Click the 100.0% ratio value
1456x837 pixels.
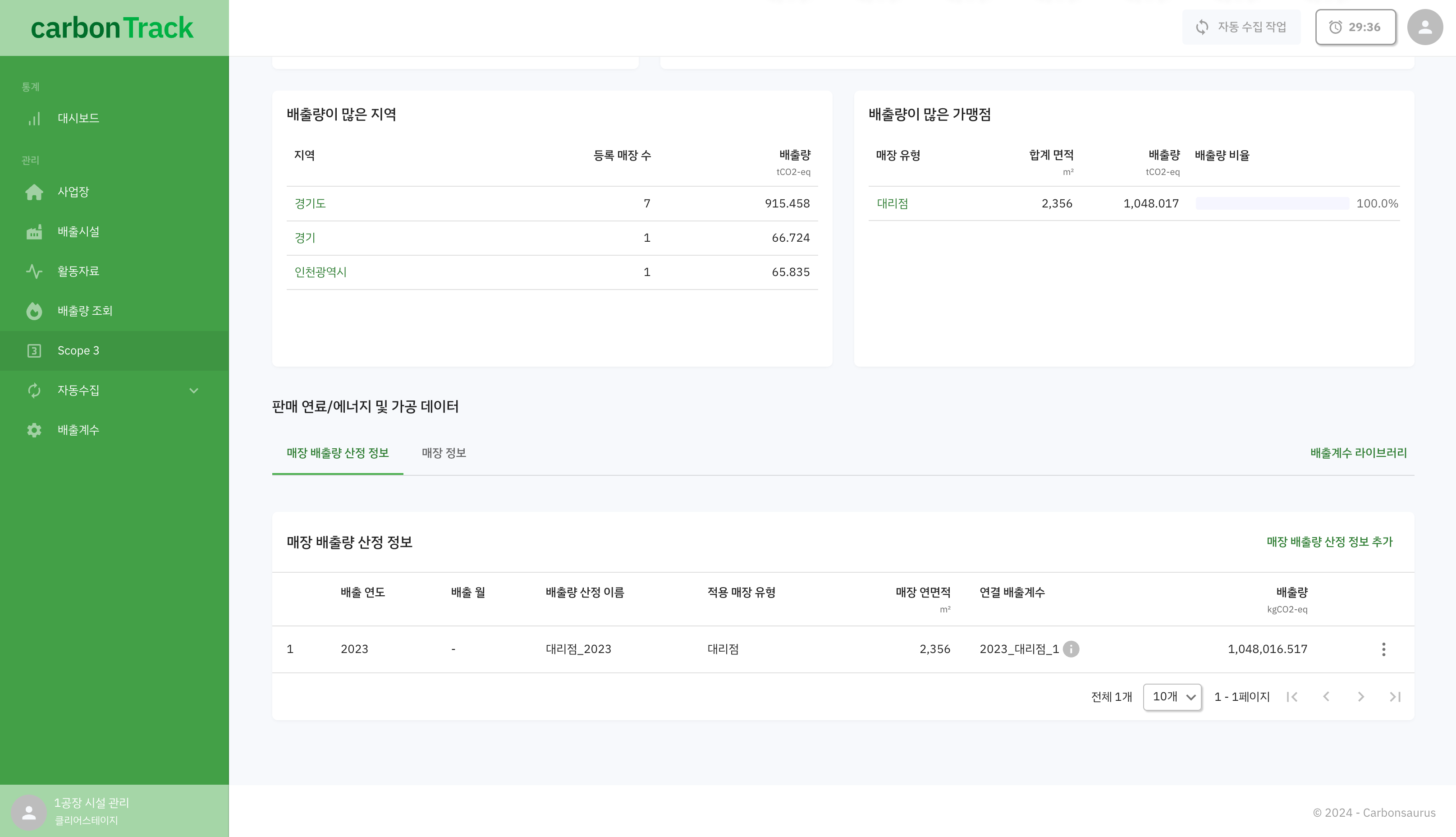tap(1377, 203)
